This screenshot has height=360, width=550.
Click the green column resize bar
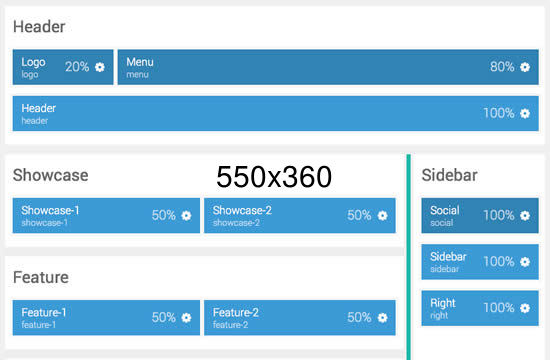[409, 257]
